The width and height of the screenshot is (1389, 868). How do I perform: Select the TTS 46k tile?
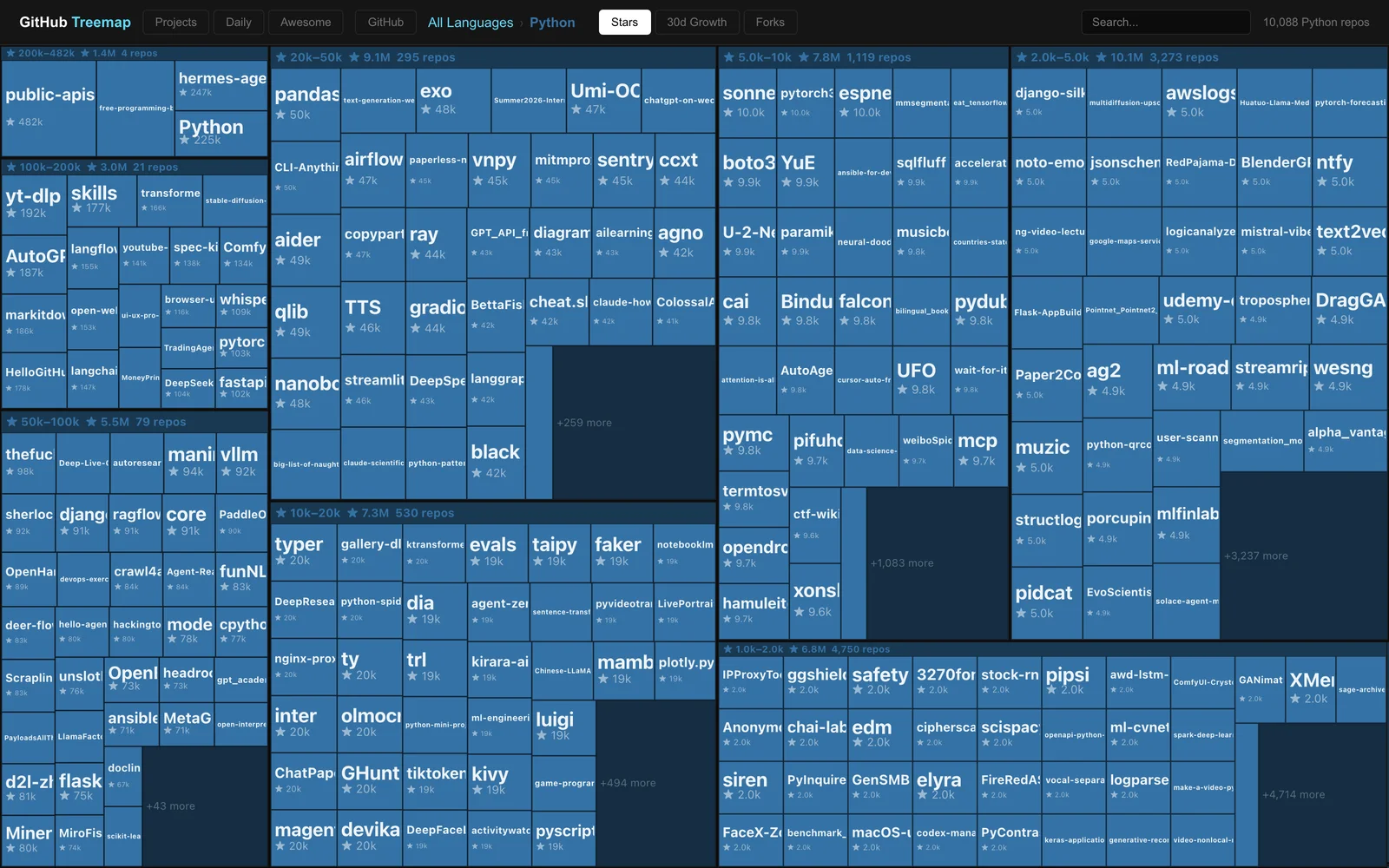pyautogui.click(x=373, y=319)
